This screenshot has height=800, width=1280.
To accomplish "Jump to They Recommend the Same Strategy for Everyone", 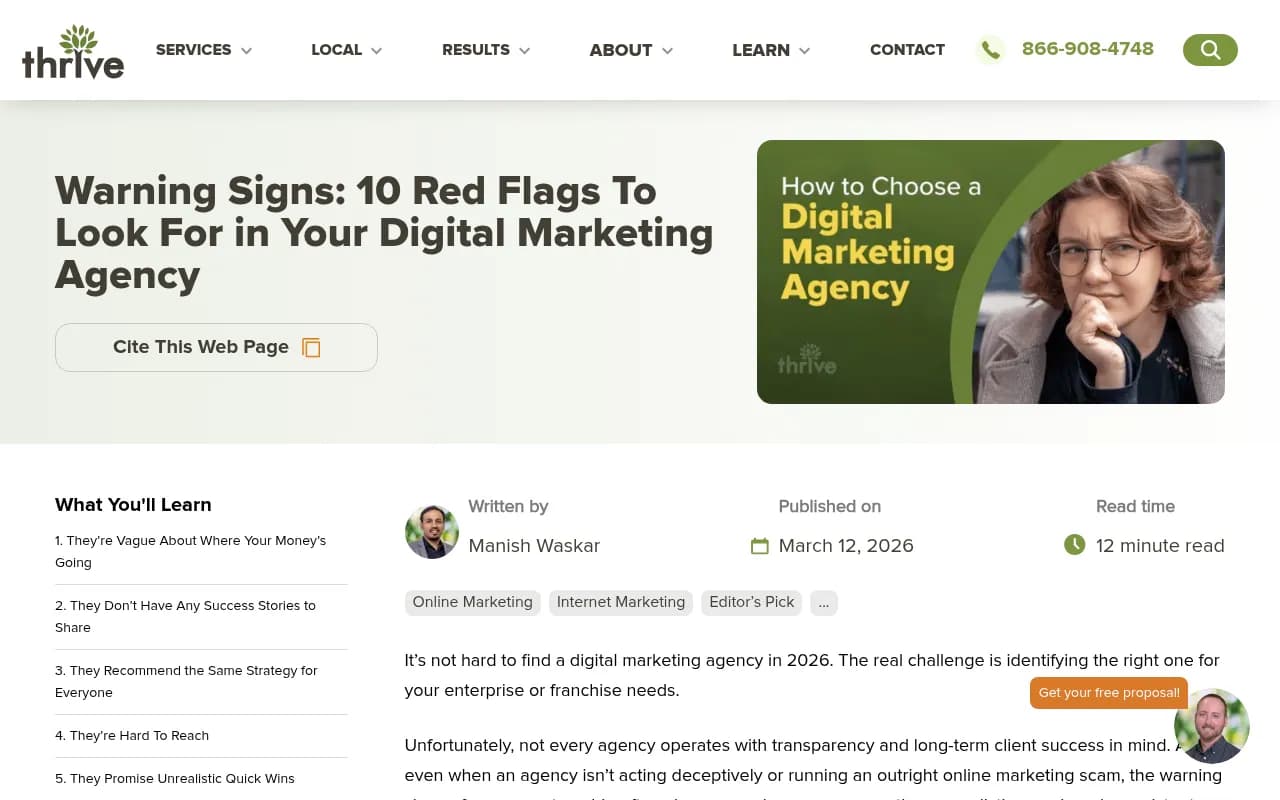I will (x=186, y=681).
